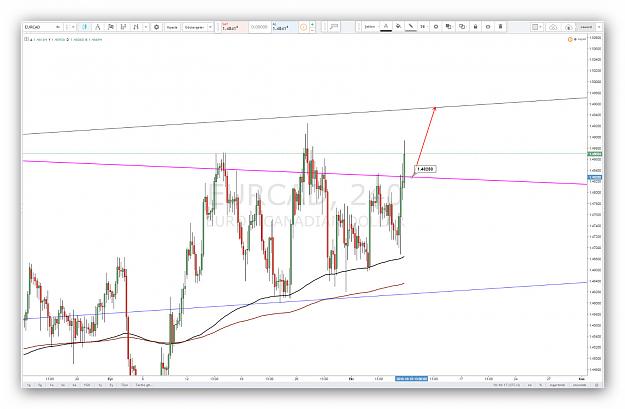Click the chart layout grid icon

[535, 27]
